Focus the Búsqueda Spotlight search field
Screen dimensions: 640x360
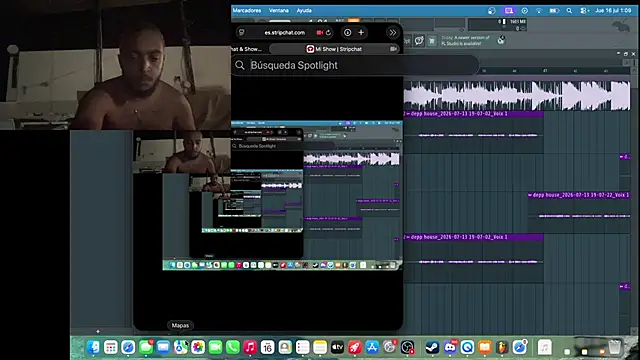point(355,65)
